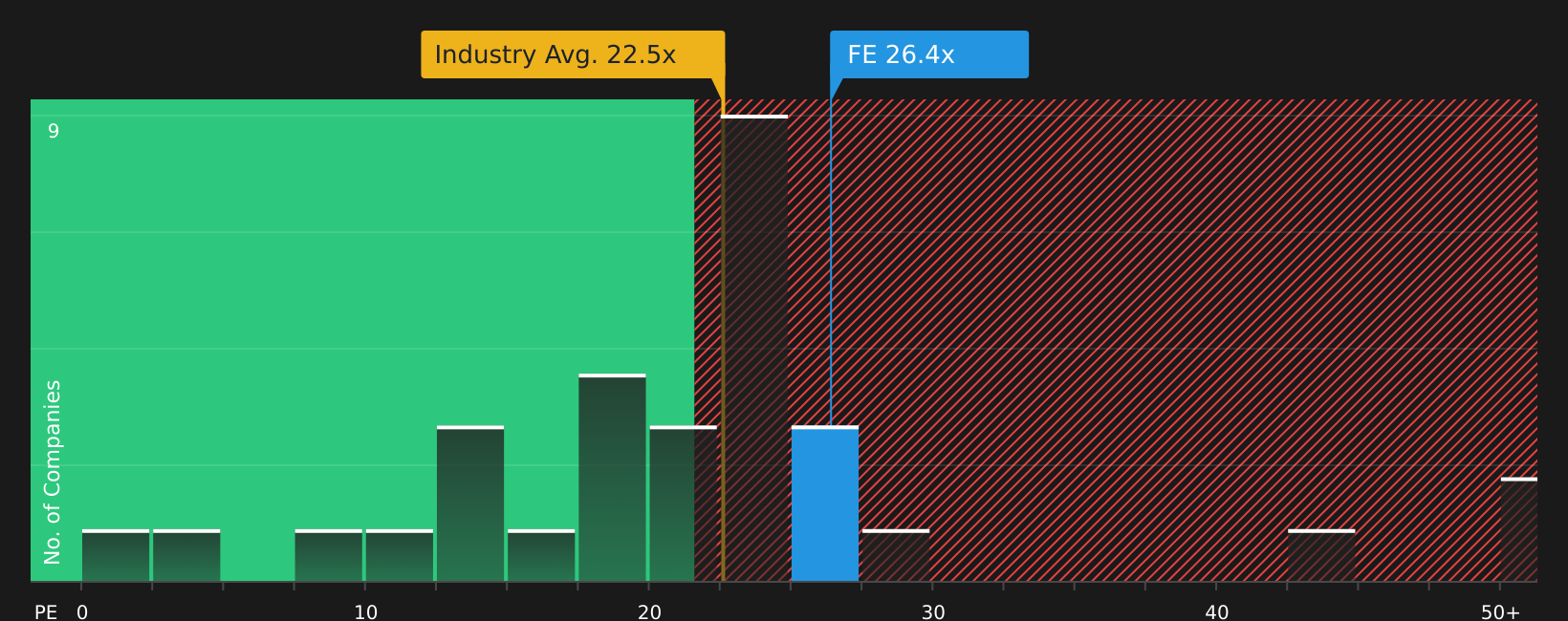The width and height of the screenshot is (1568, 621).
Task: Click the x-axis label '30'
Action: click(933, 612)
